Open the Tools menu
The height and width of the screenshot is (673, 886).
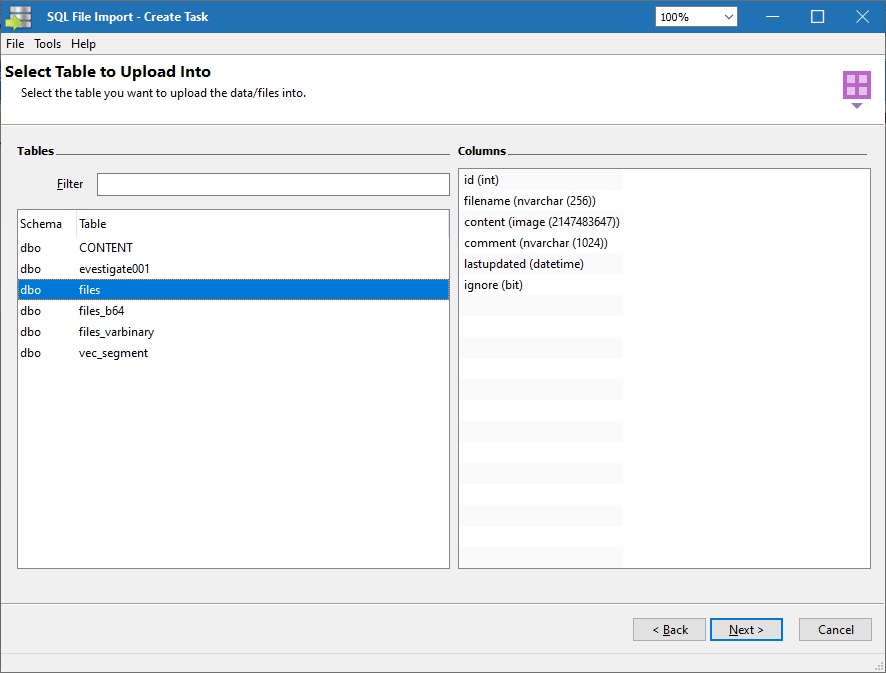tap(47, 44)
